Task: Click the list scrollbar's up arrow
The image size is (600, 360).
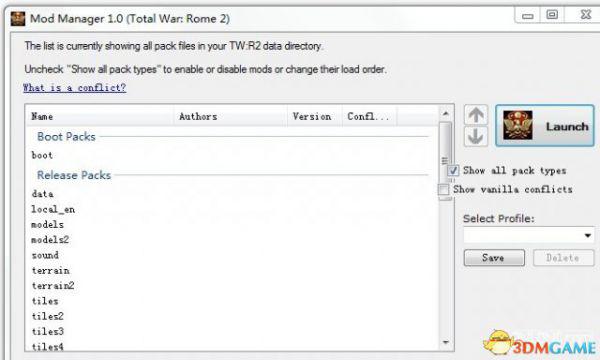Action: (x=445, y=114)
